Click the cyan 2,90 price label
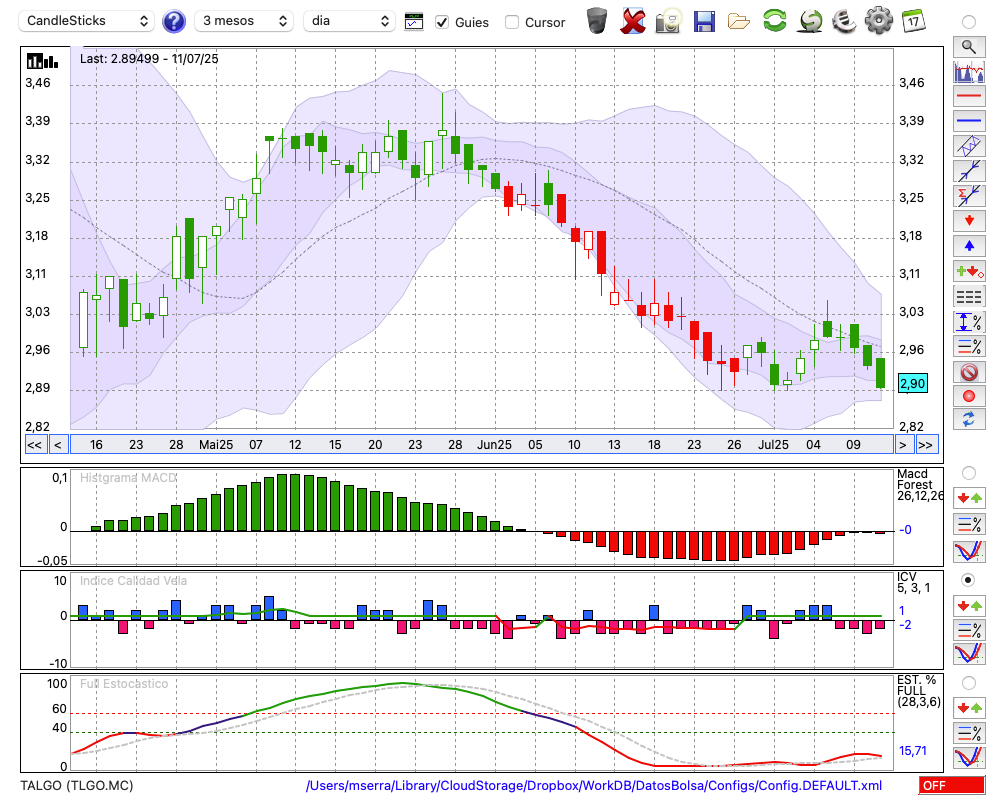The height and width of the screenshot is (800, 1000). pyautogui.click(x=913, y=383)
